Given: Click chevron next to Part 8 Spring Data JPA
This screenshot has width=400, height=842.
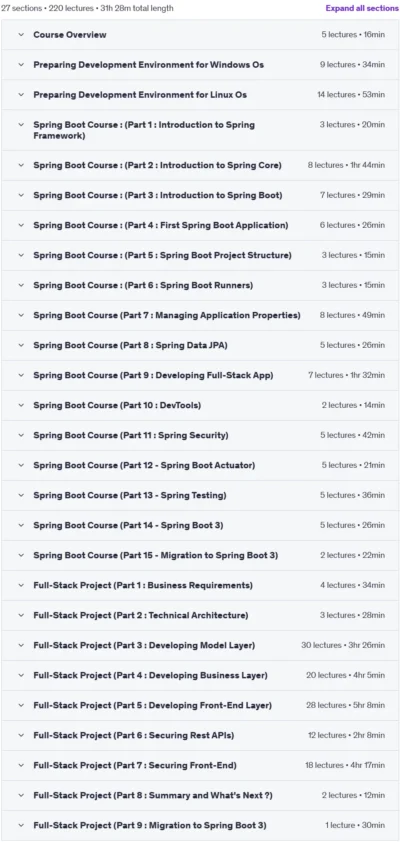Looking at the screenshot, I should click(x=21, y=345).
